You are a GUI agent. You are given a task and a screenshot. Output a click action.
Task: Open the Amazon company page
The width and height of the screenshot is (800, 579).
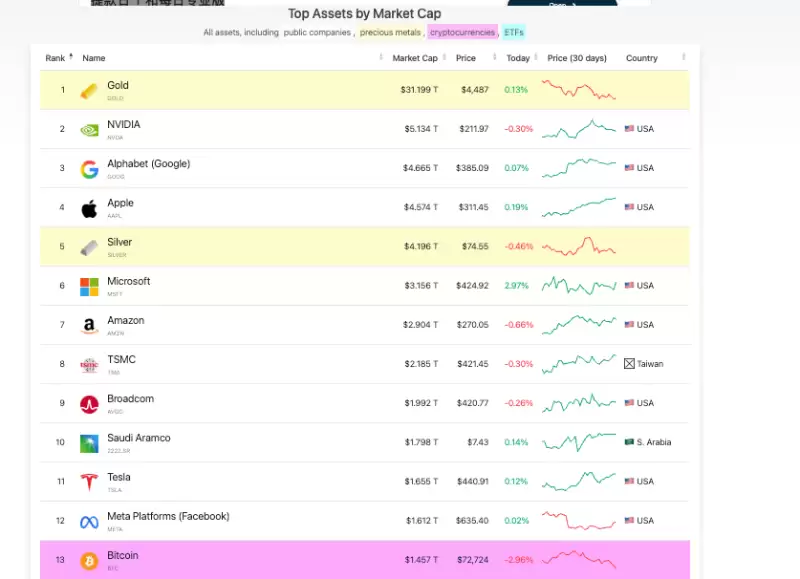click(126, 320)
